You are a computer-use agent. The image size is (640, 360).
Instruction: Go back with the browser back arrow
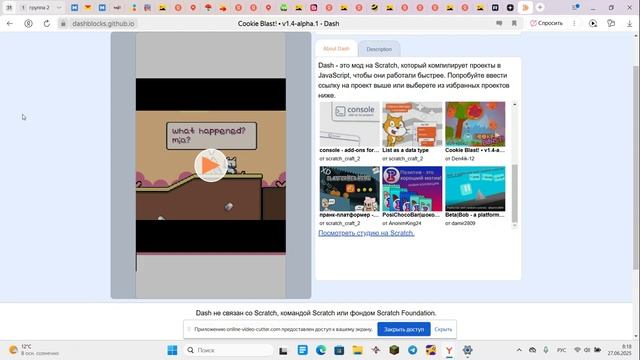(x=10, y=24)
